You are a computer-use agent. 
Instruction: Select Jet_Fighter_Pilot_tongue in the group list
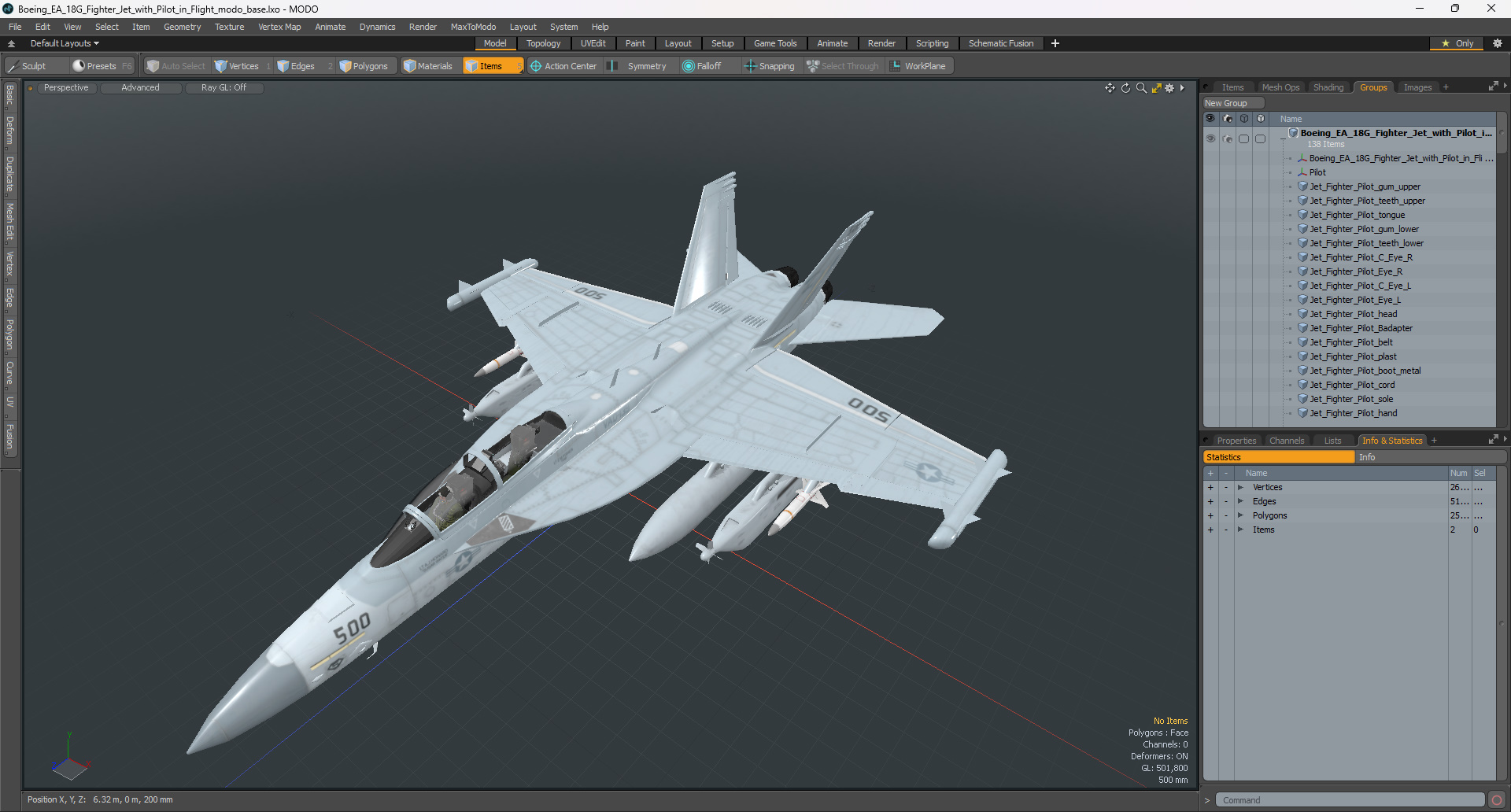tap(1357, 215)
